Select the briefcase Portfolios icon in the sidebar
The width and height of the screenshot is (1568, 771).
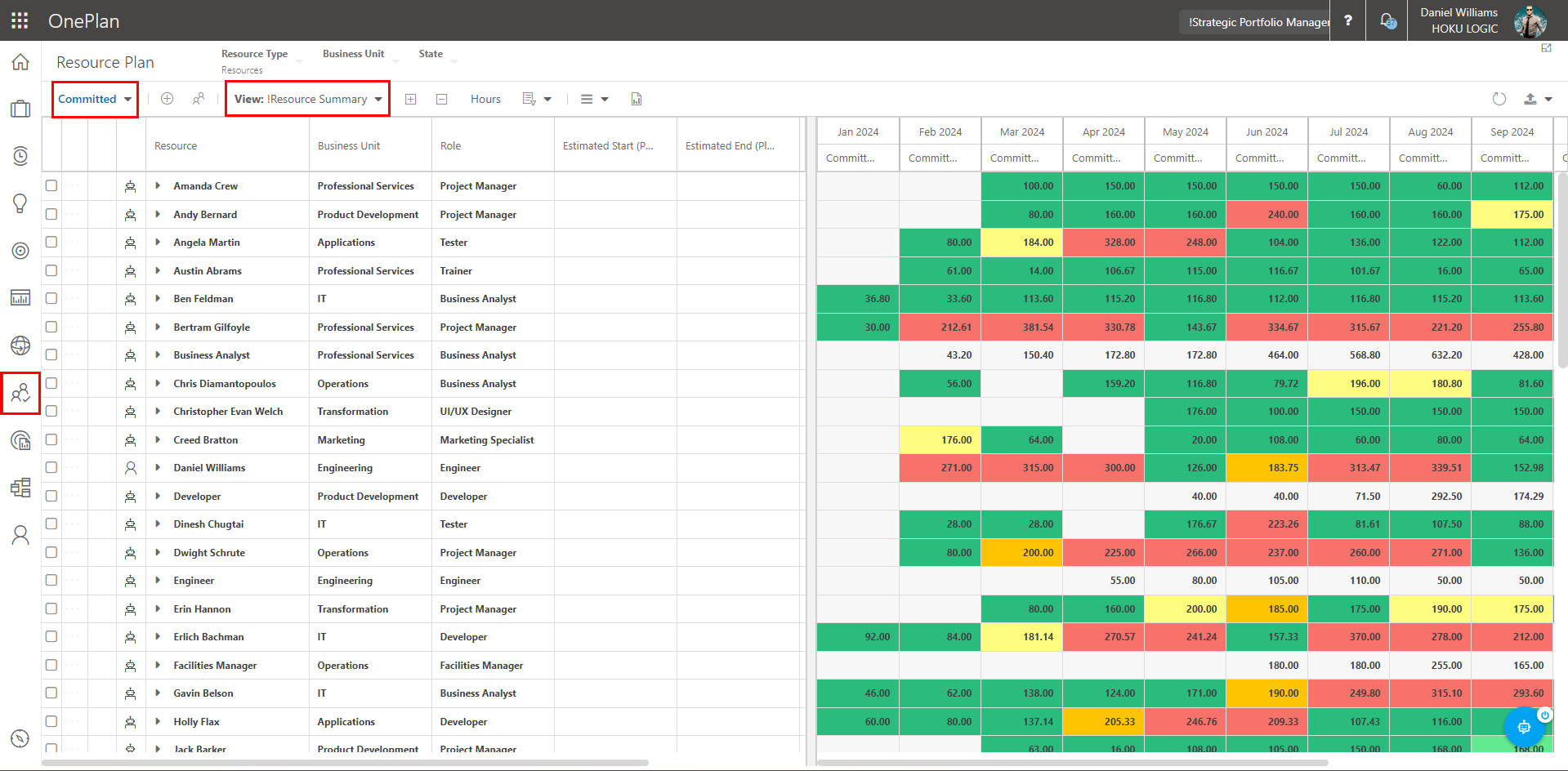(x=20, y=109)
